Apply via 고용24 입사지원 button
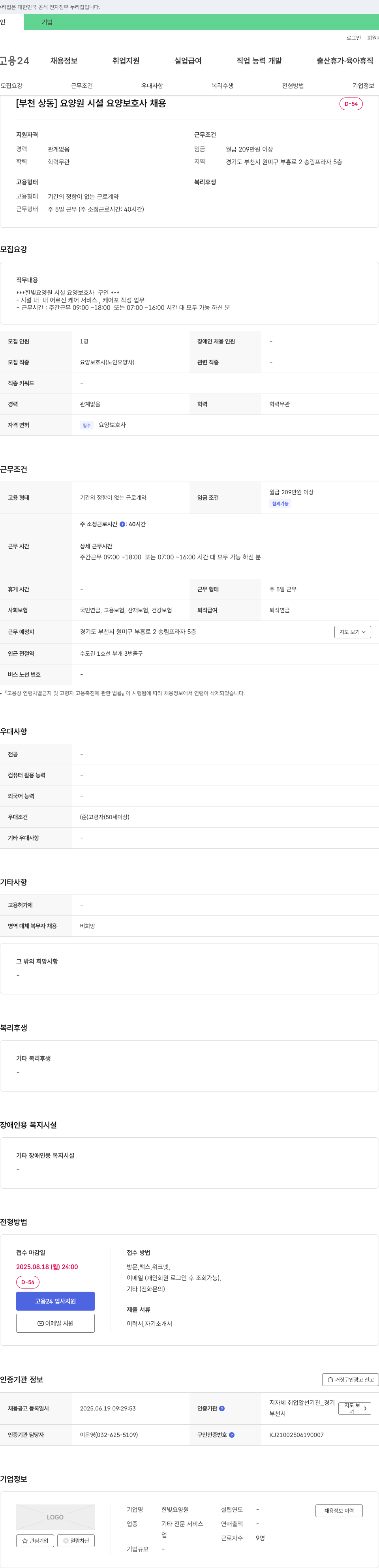Screen dimensions: 379x1568 point(55,1302)
